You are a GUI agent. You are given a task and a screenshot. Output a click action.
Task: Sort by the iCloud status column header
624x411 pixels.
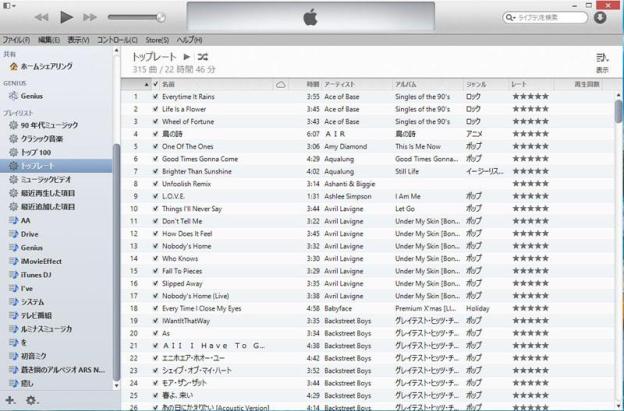[281, 84]
